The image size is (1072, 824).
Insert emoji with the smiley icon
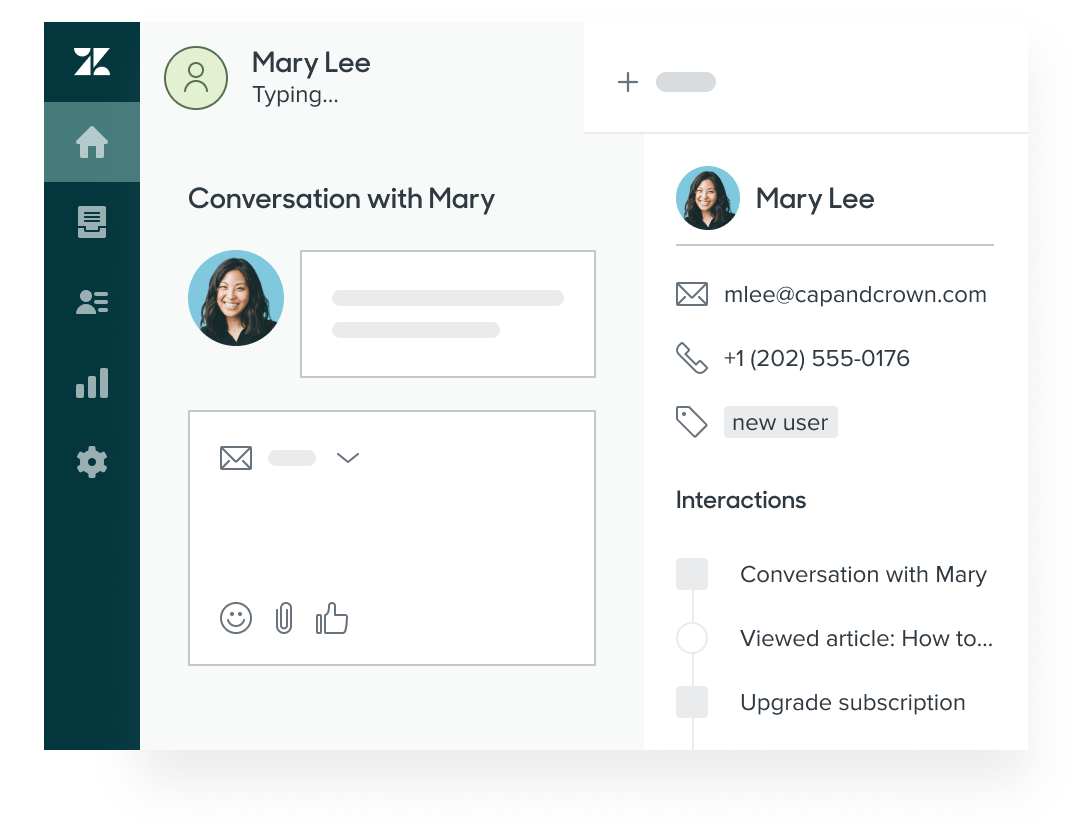coord(236,619)
